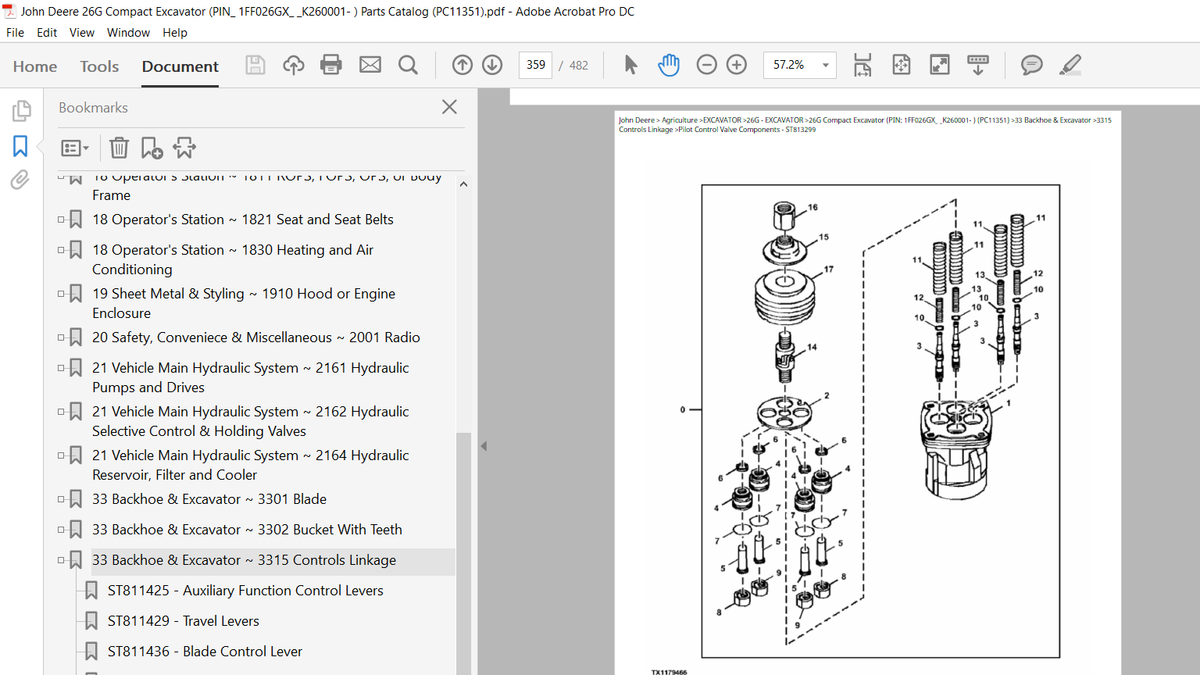Viewport: 1200px width, 675px height.
Task: Expand the 2001 Radio bookmark
Action: point(62,338)
